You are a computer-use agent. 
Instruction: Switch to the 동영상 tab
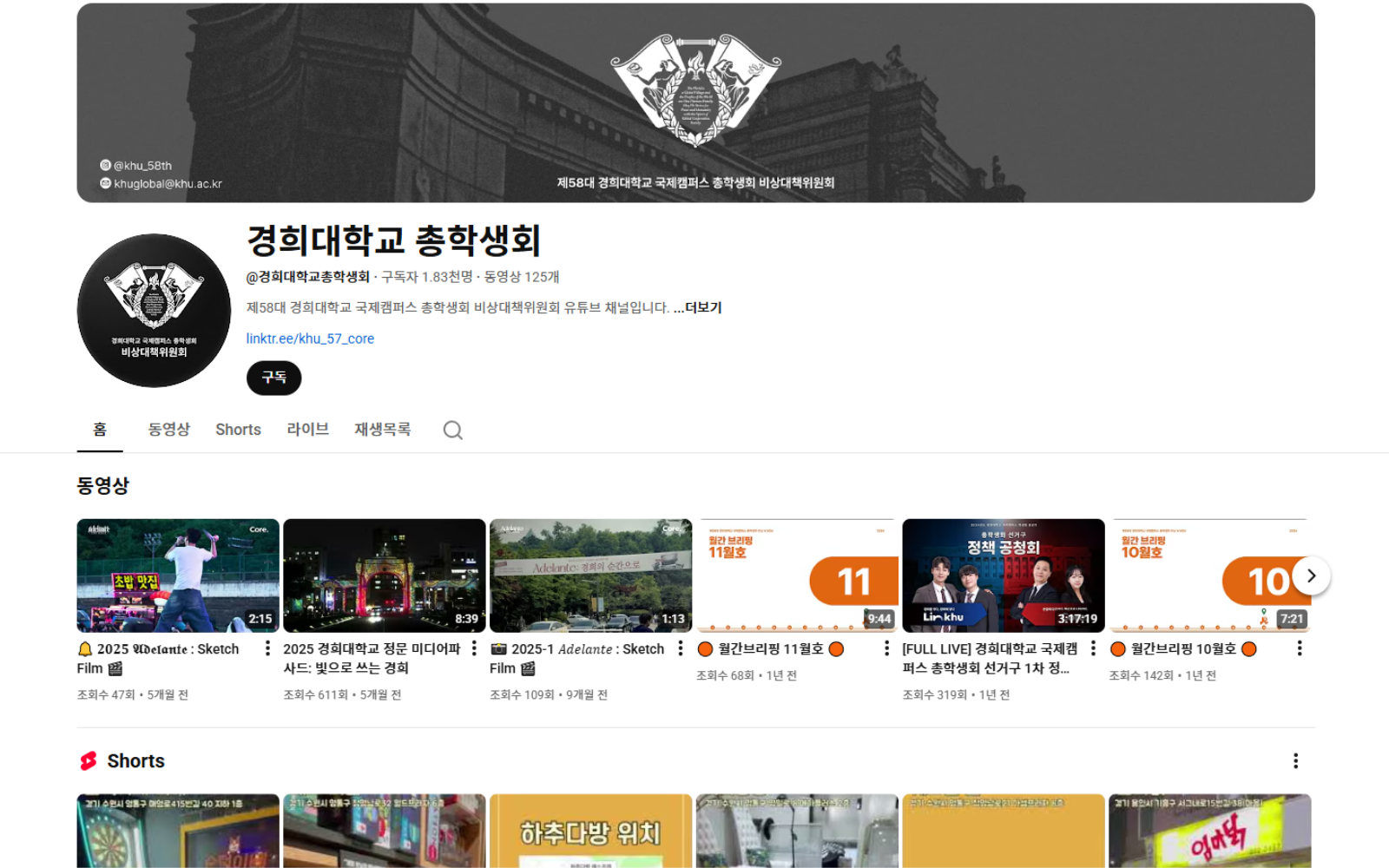point(168,430)
